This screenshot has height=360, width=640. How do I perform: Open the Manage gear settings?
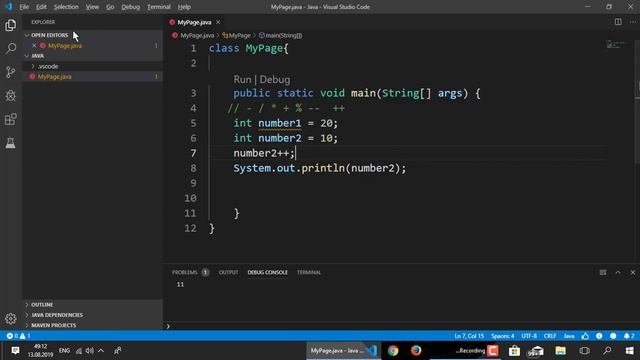tap(11, 318)
